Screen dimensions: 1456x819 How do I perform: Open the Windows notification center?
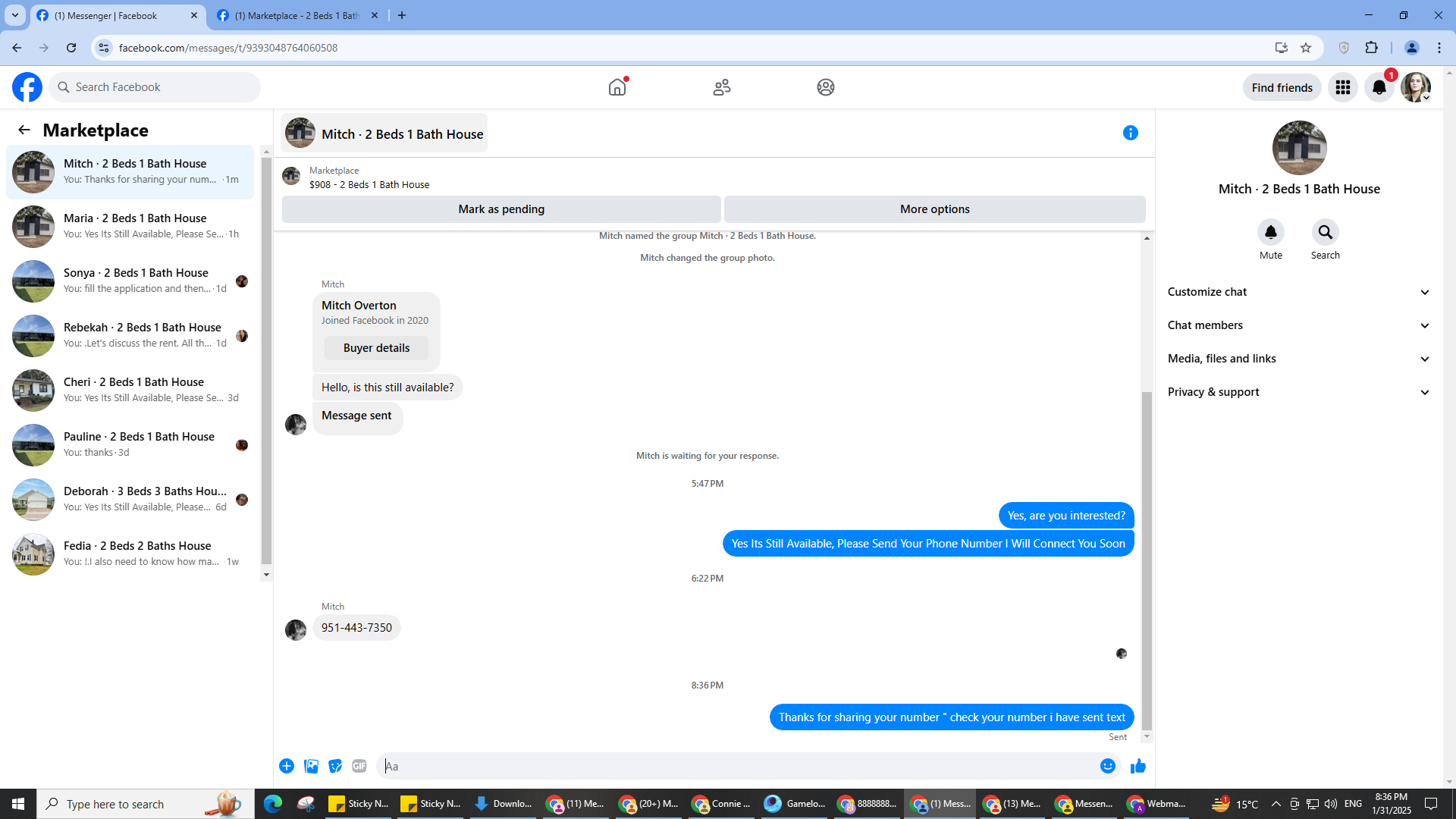tap(1431, 804)
